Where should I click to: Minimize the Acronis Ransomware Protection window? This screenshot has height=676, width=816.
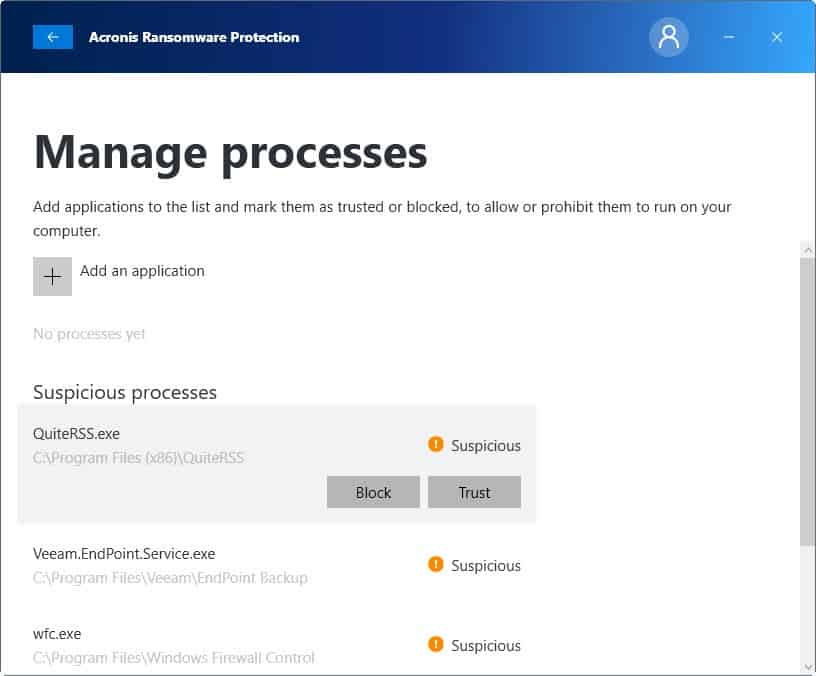(x=729, y=37)
